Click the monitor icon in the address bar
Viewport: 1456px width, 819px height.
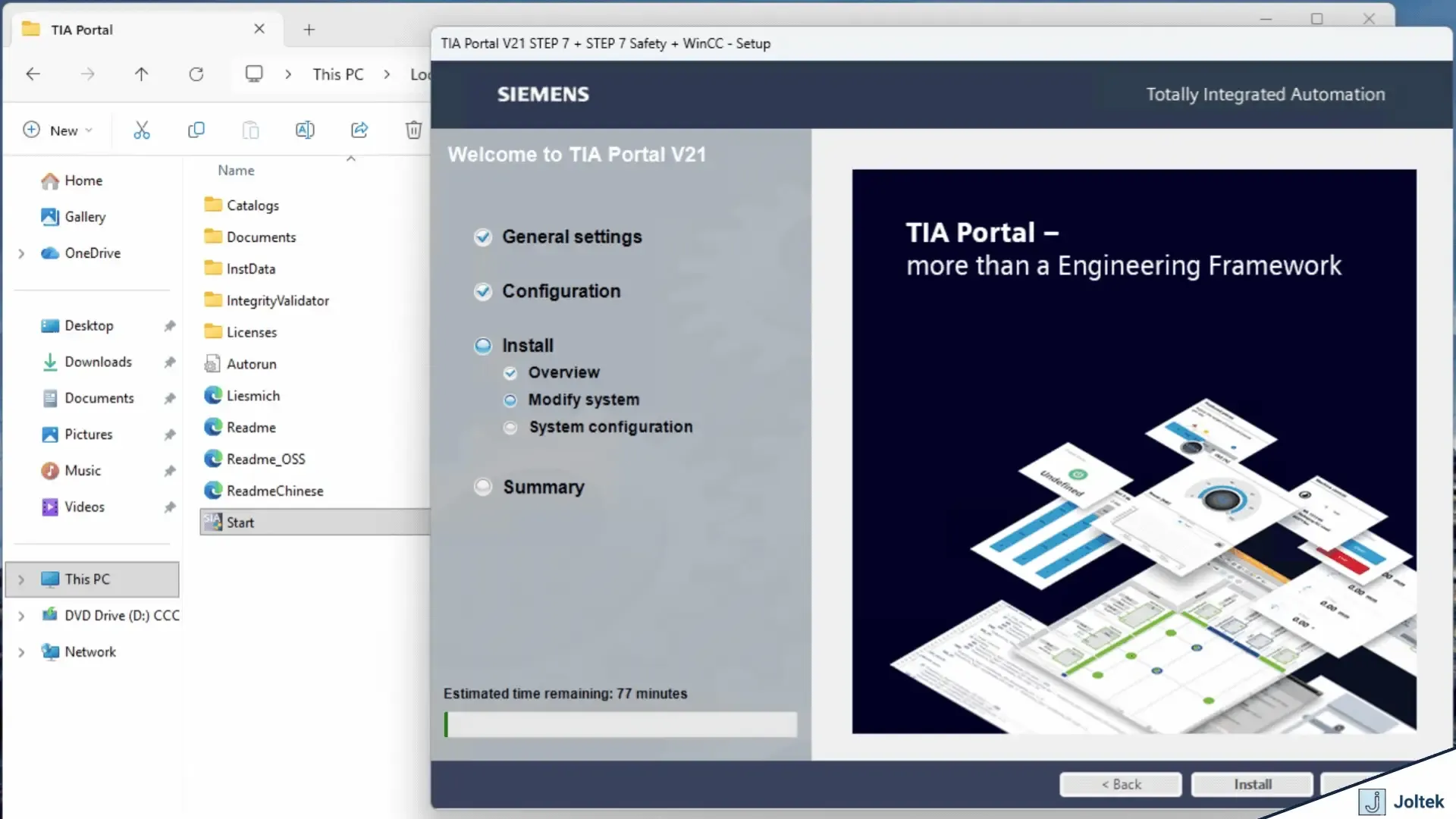click(x=254, y=74)
